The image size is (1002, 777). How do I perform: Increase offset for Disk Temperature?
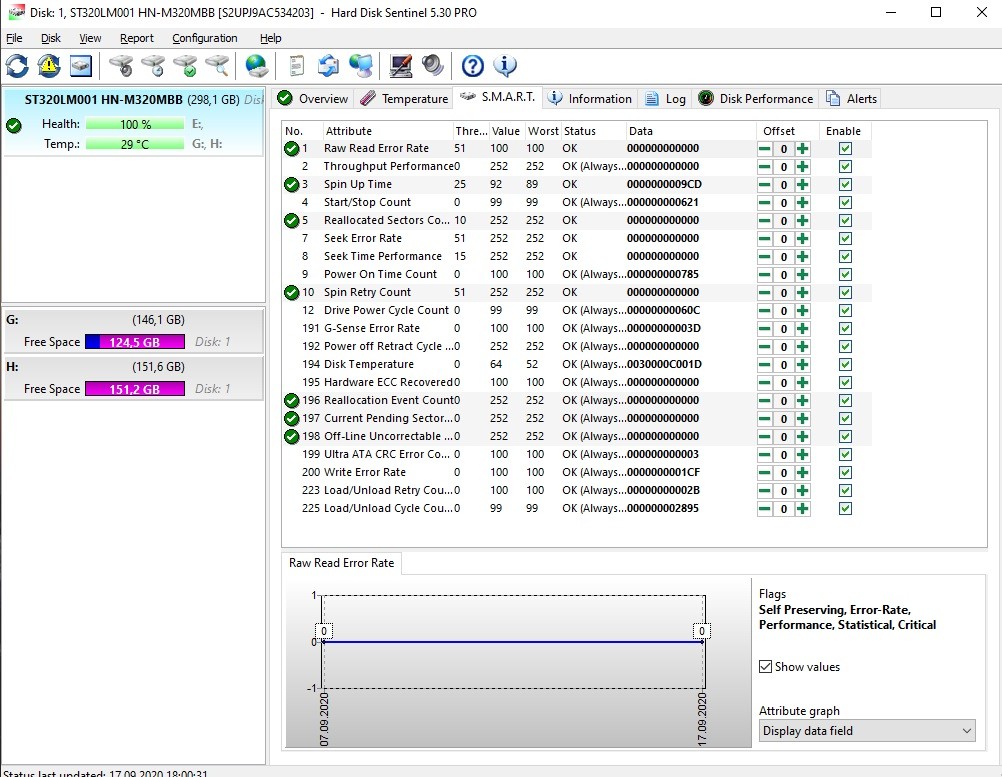(x=803, y=365)
